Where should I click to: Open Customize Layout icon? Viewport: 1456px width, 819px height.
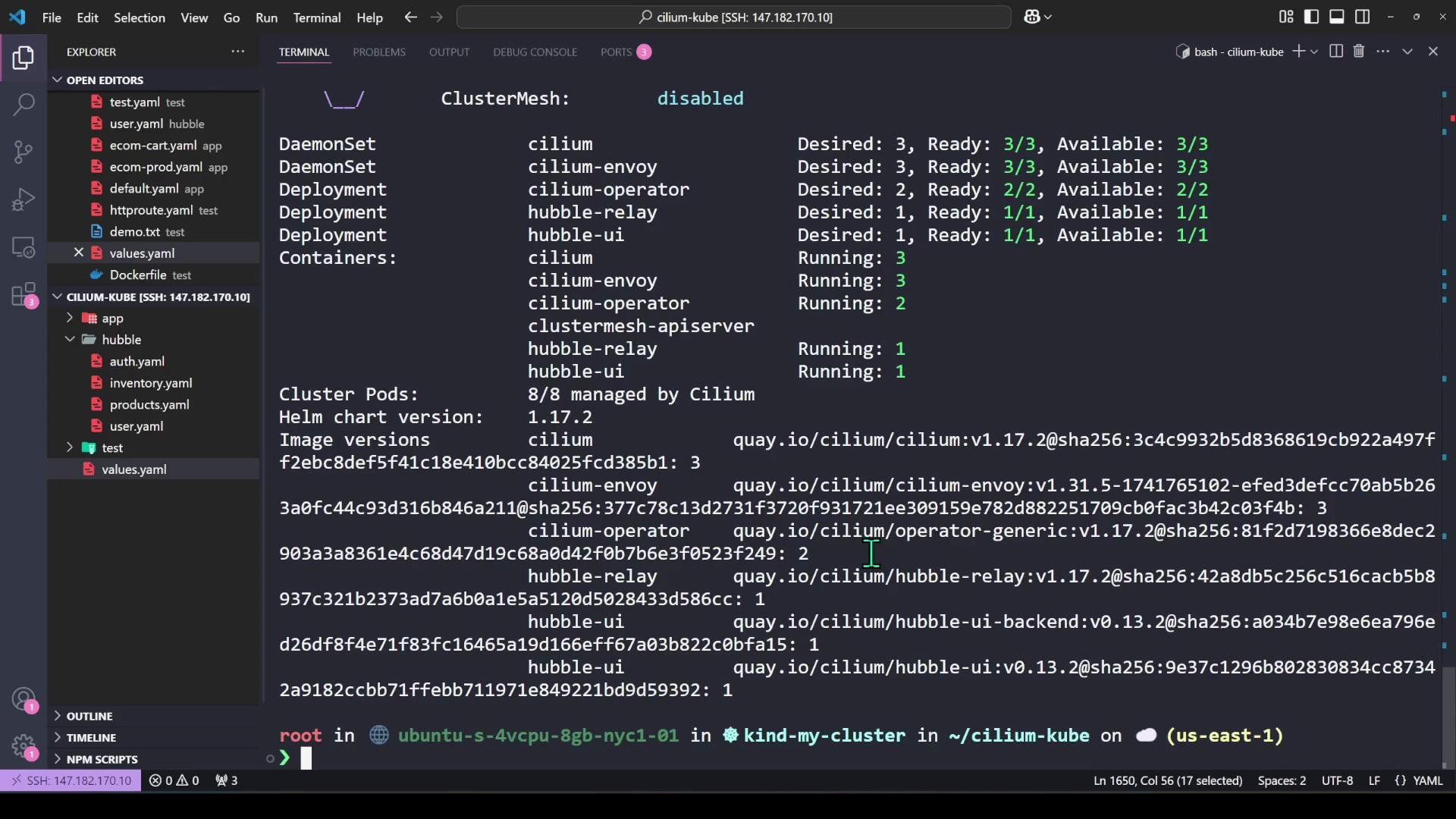(x=1286, y=17)
